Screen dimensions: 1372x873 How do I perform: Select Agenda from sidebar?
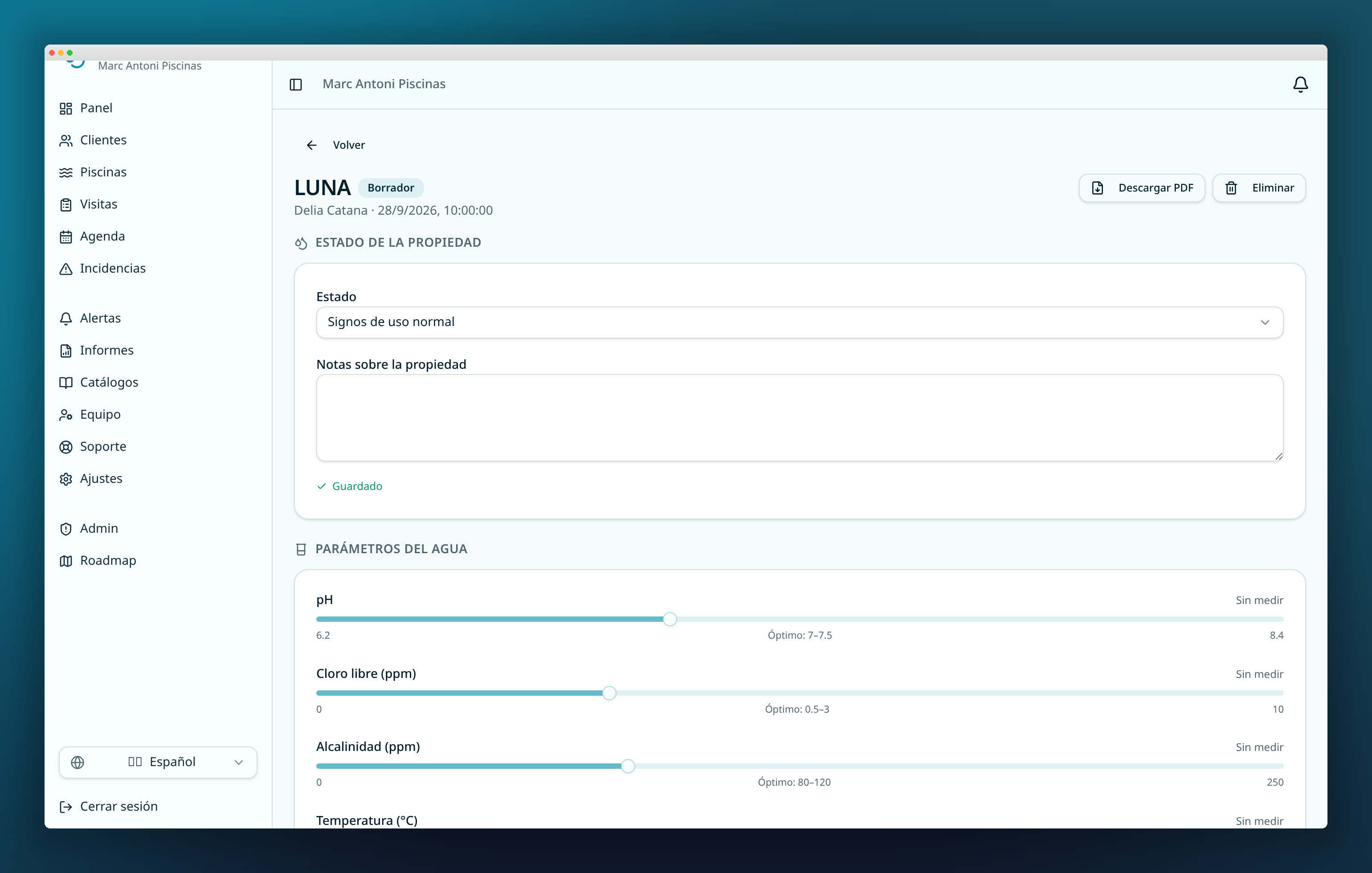(x=102, y=236)
